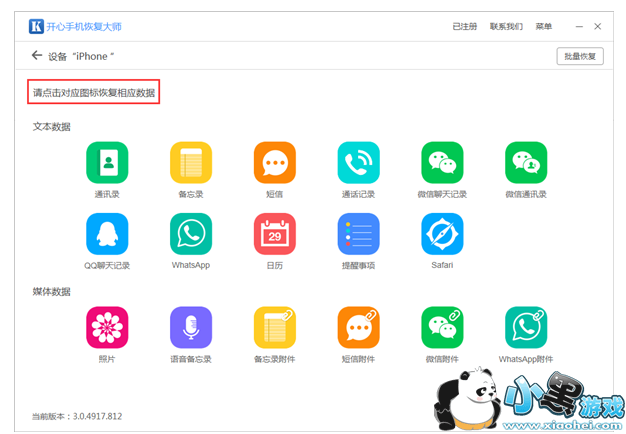Image resolution: width=626 pixels, height=434 pixels.
Task: Click the back arrow beside 设备
Action: coord(37,55)
